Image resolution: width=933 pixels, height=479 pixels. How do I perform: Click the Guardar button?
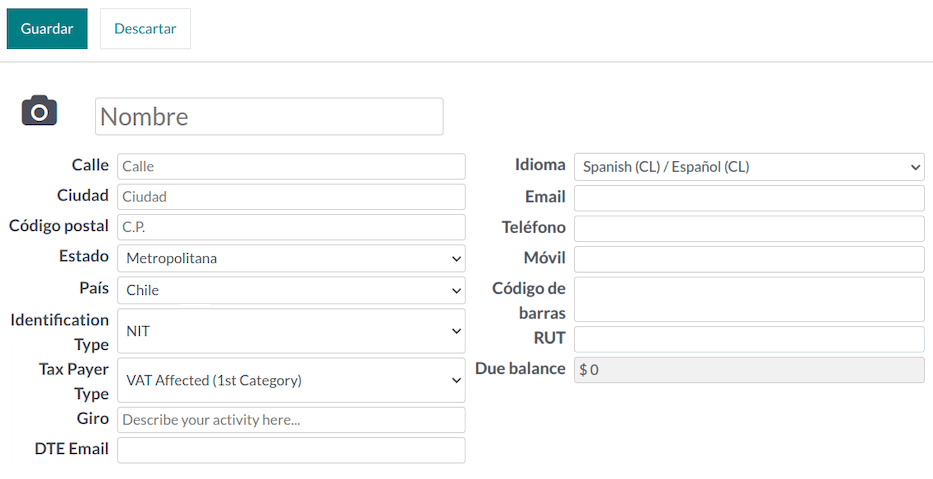[x=47, y=29]
